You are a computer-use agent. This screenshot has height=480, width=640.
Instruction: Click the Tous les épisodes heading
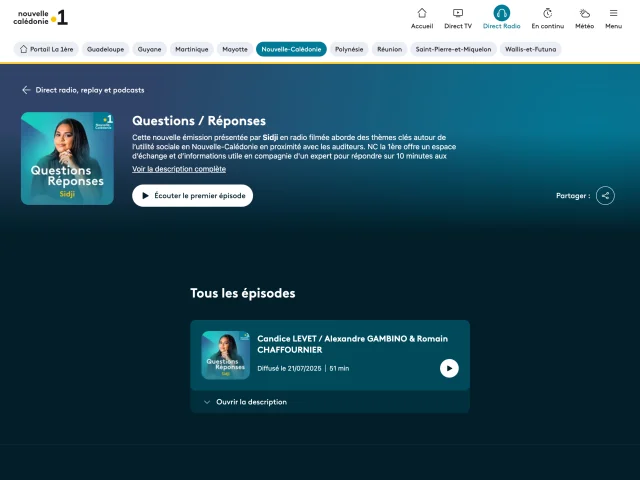click(242, 293)
